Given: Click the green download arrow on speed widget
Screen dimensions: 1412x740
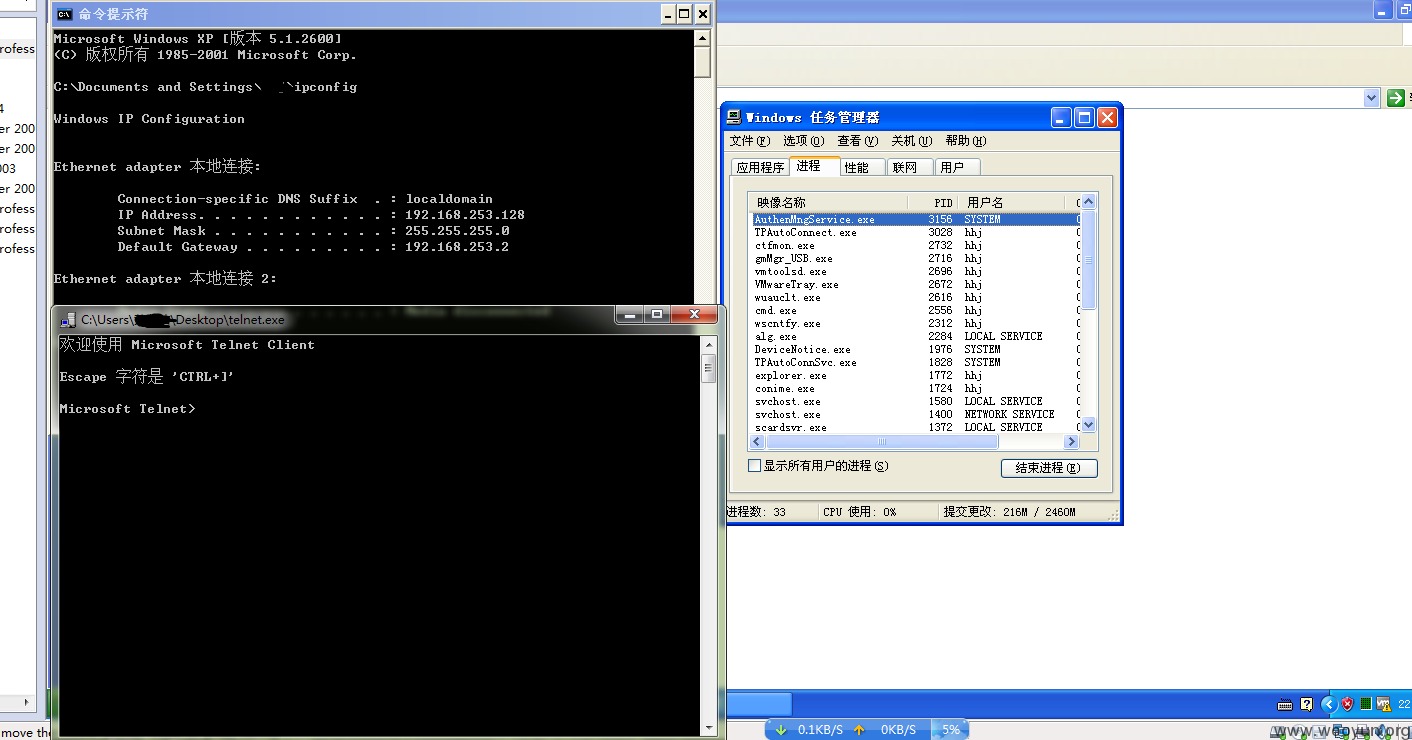Looking at the screenshot, I should coord(781,730).
